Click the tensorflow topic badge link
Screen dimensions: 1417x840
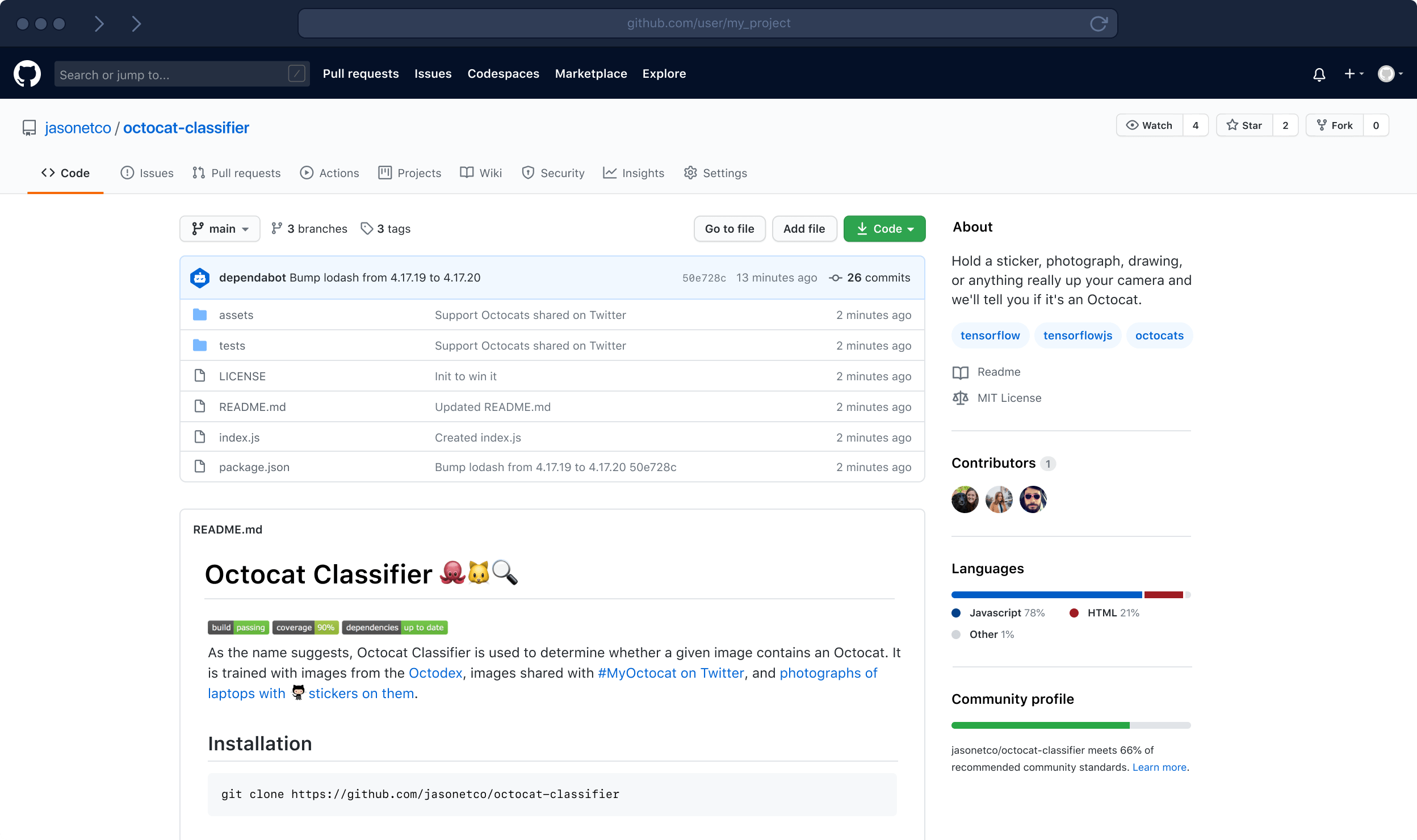point(989,335)
